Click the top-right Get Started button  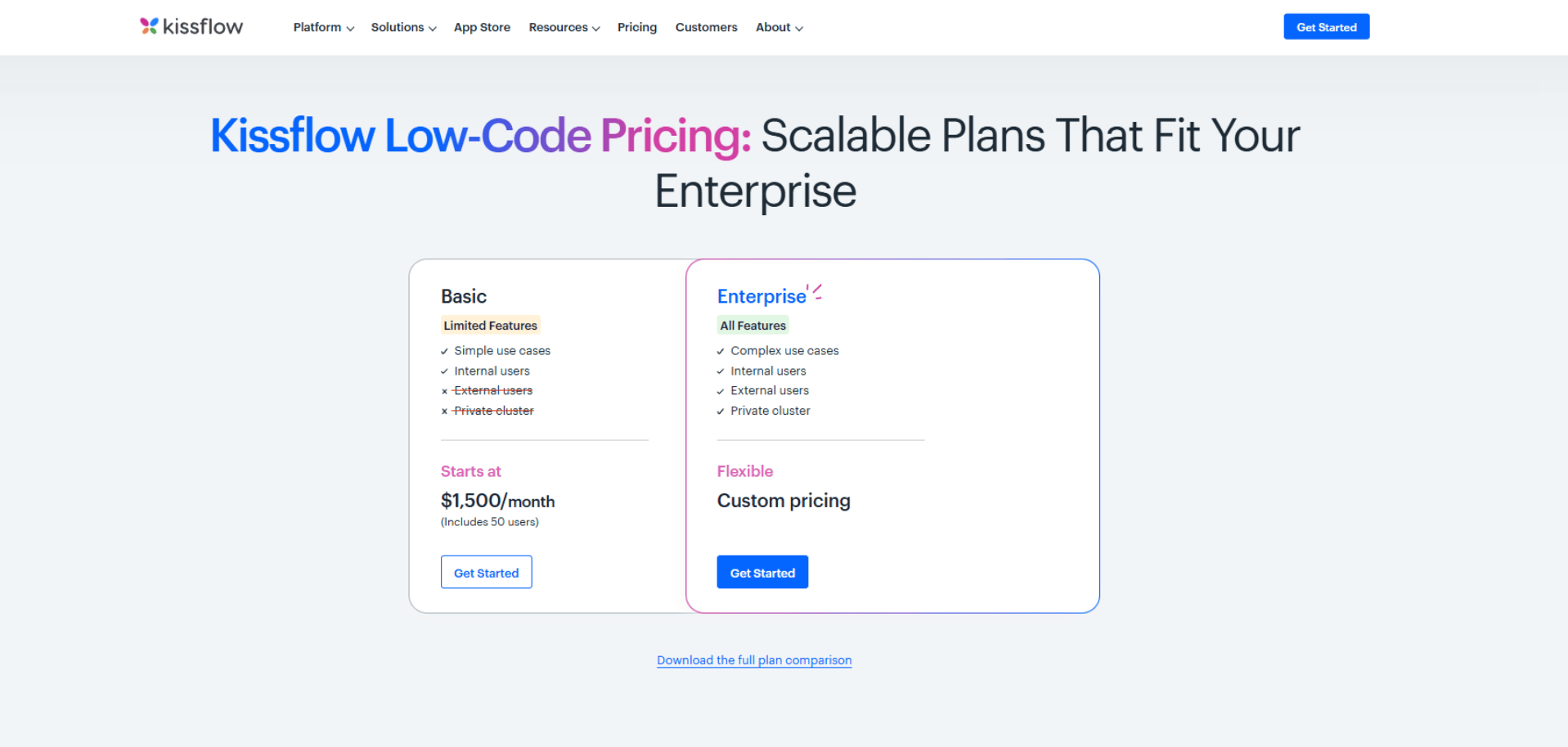(x=1325, y=26)
